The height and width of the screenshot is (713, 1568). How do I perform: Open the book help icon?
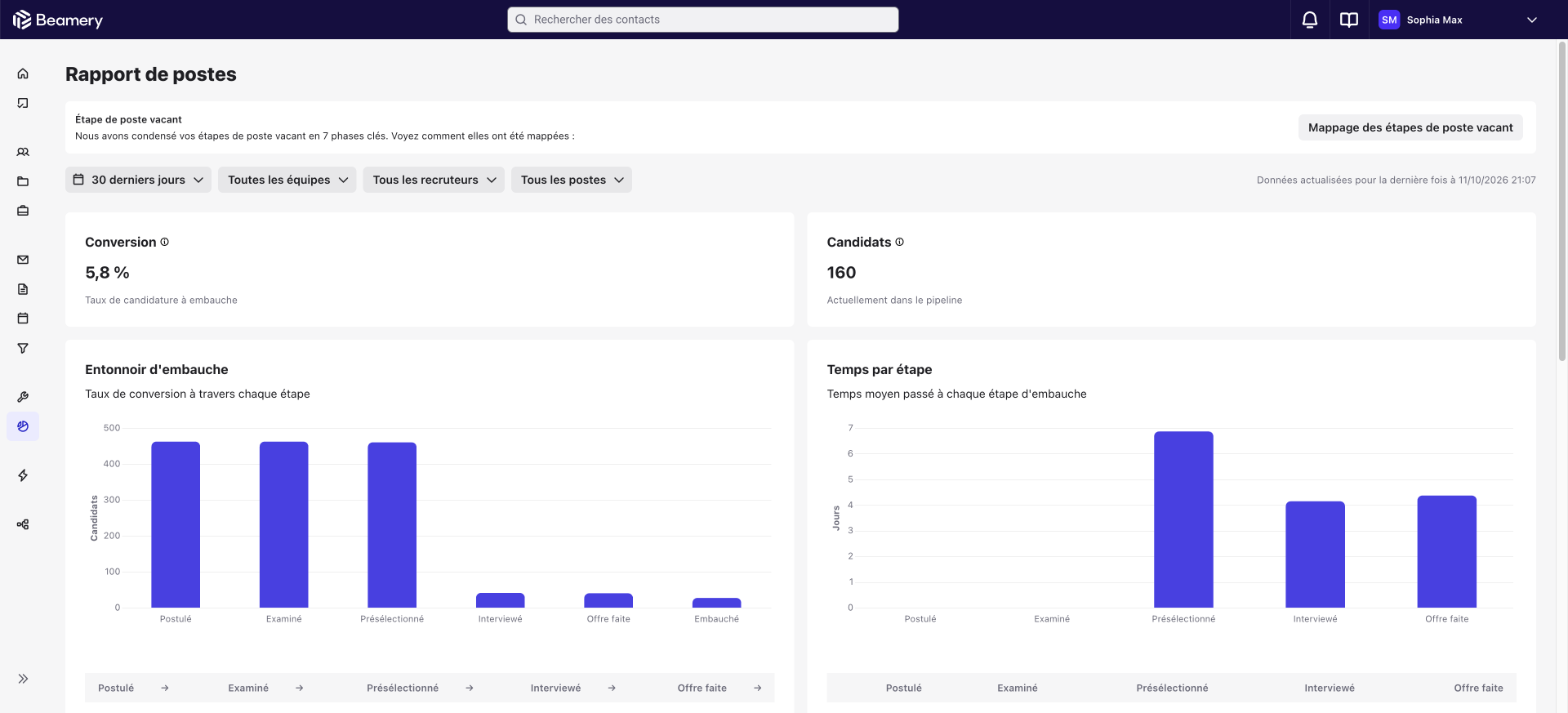(1349, 20)
